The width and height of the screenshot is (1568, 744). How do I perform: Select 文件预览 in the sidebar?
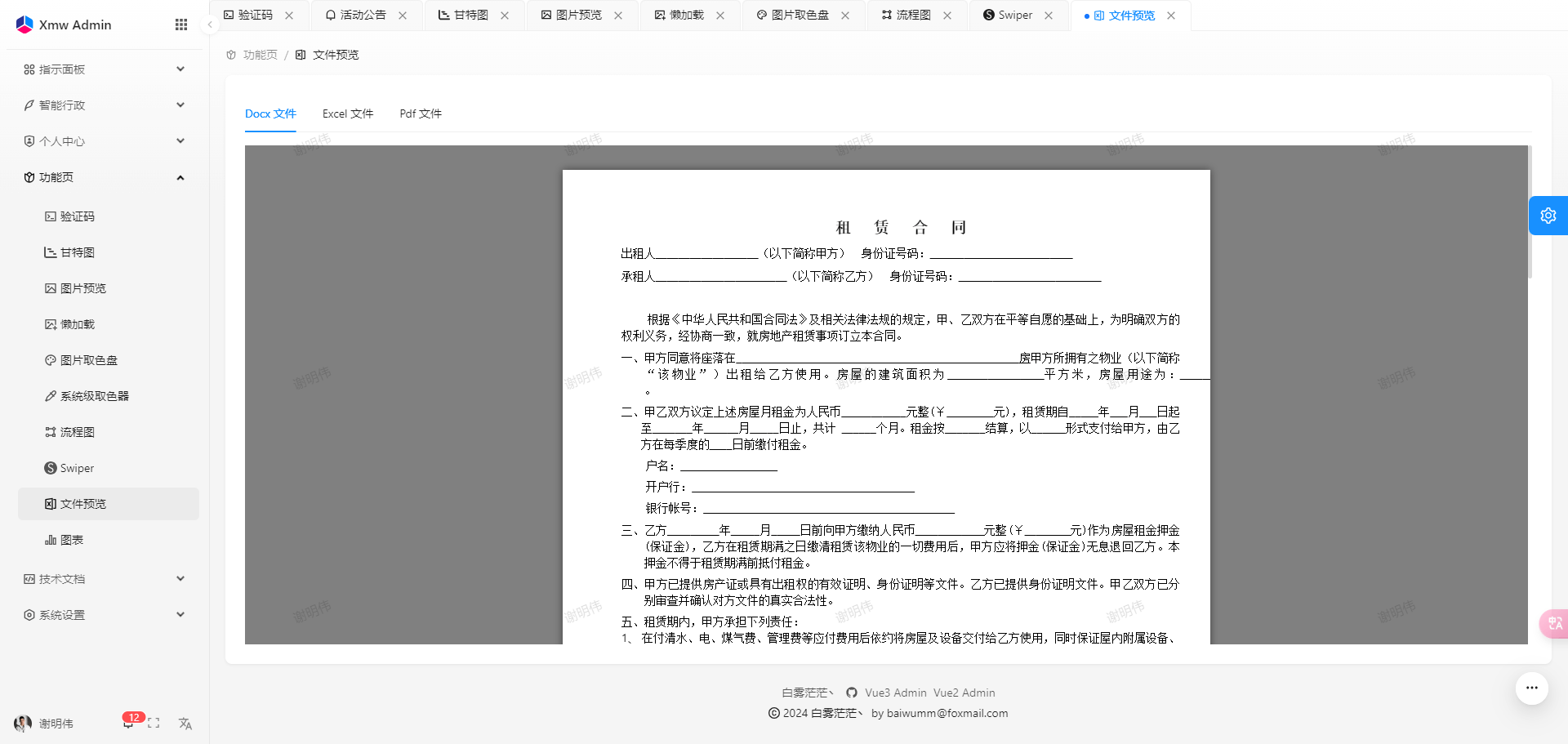[x=109, y=504]
